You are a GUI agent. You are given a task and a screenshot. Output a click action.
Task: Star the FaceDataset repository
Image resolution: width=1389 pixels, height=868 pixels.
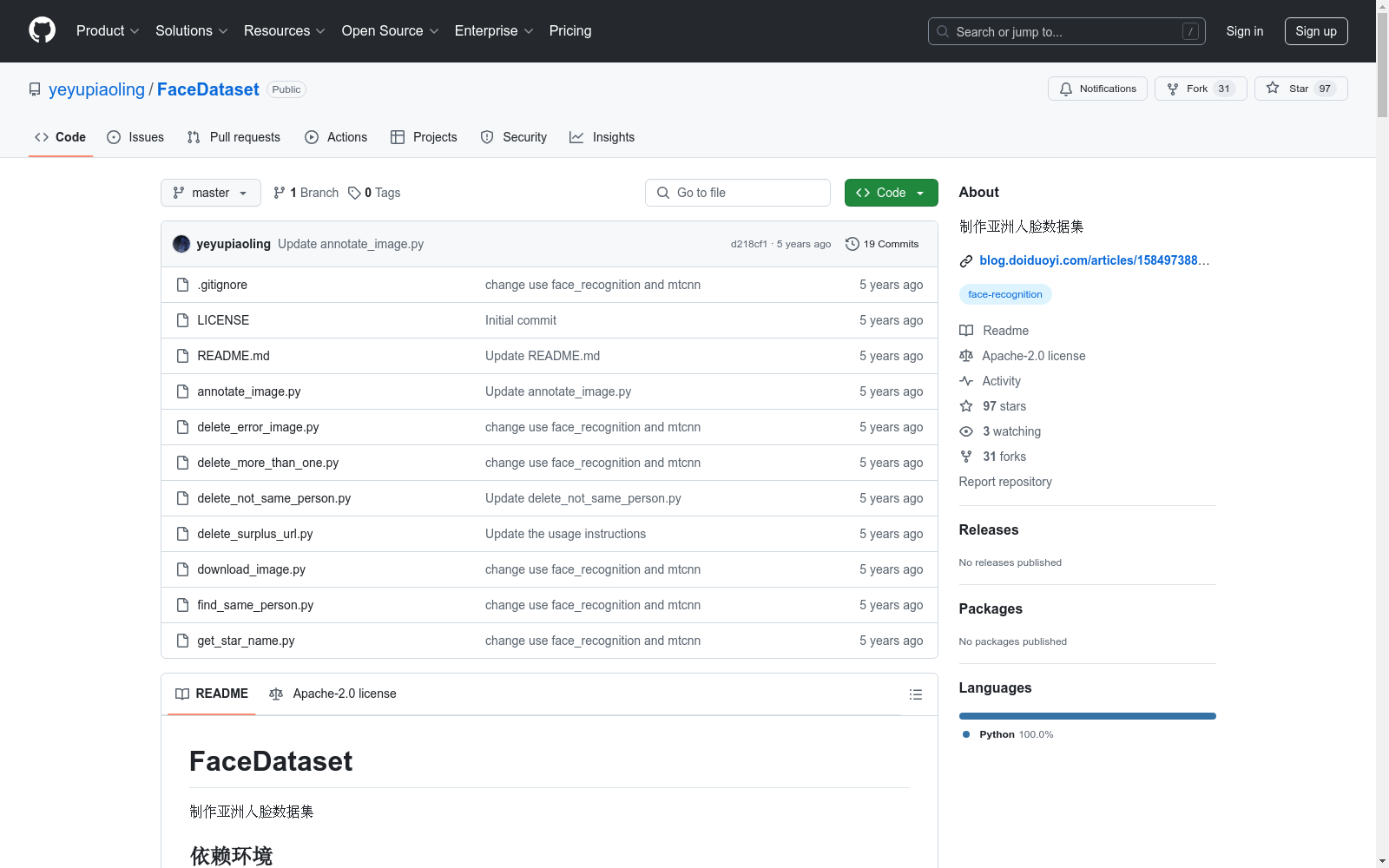(x=1300, y=89)
